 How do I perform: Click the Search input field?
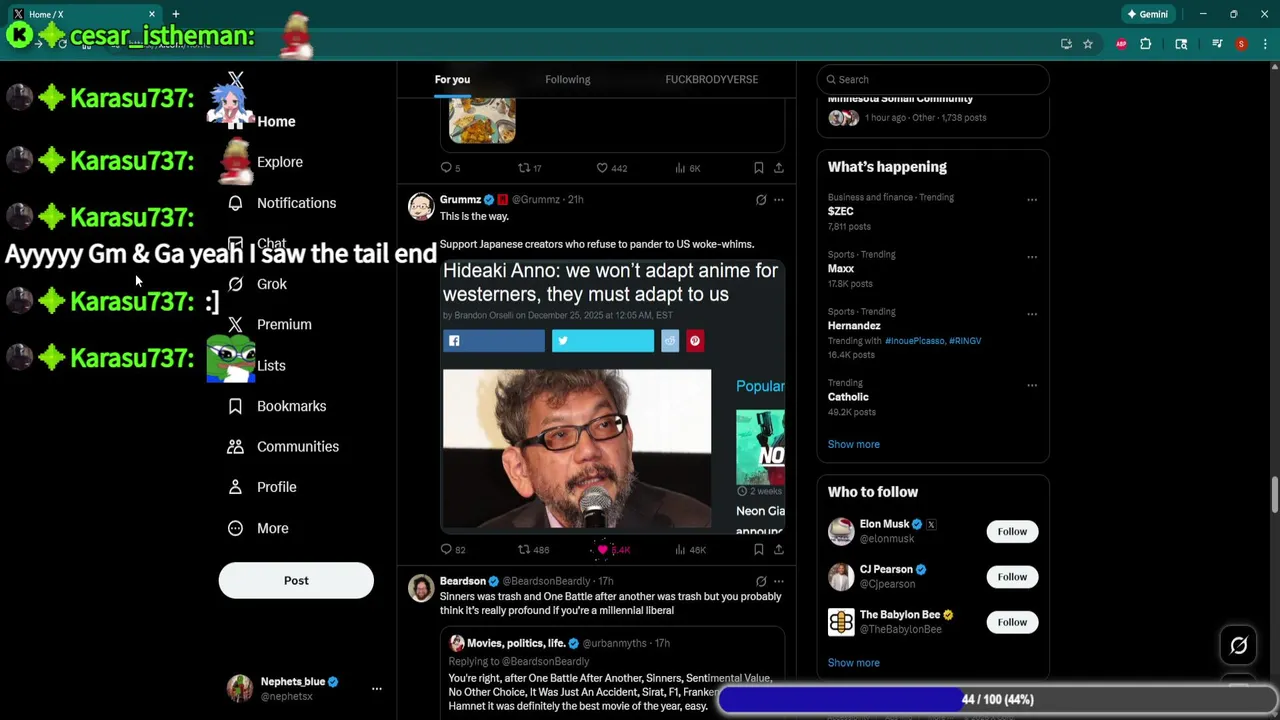(x=933, y=79)
